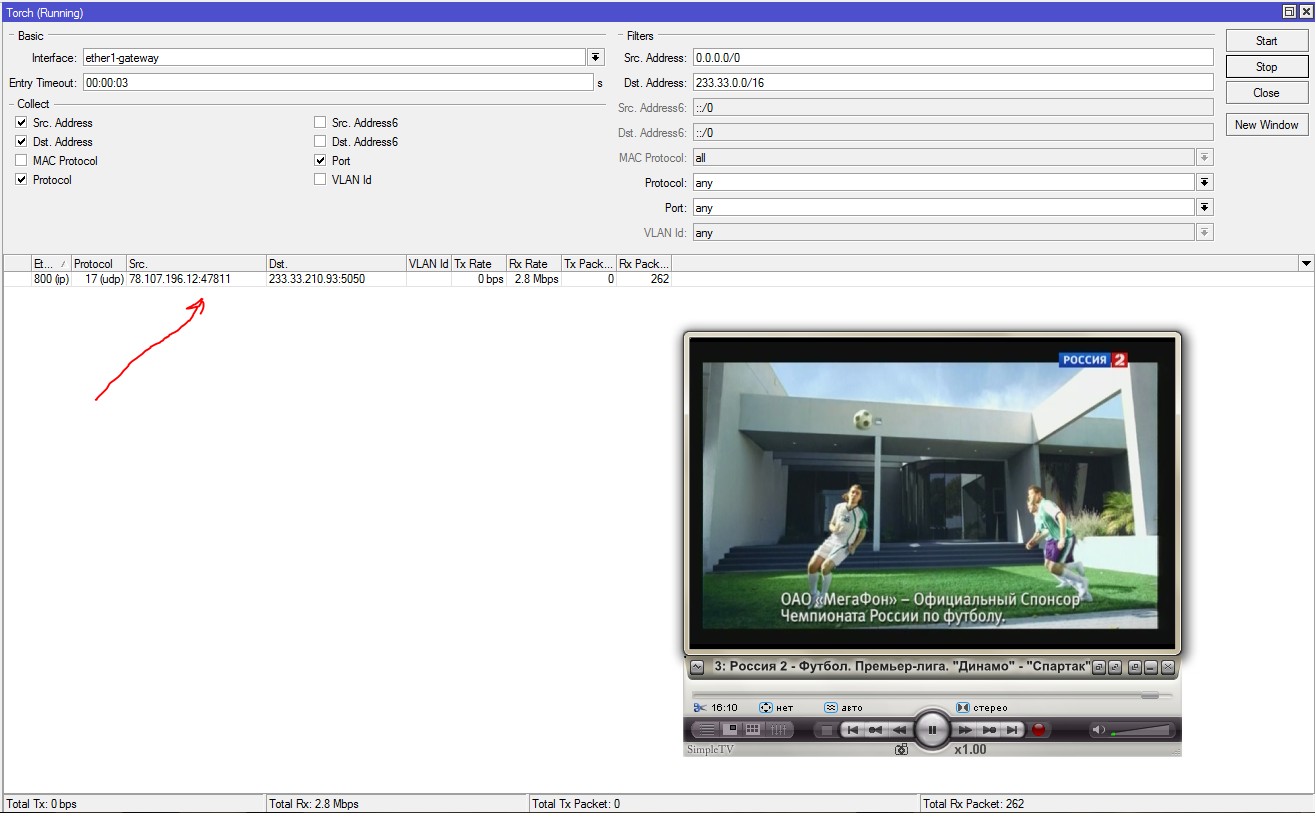The height and width of the screenshot is (813, 1315).
Task: Click the SimpleTV playback seek bar
Action: [x=932, y=695]
